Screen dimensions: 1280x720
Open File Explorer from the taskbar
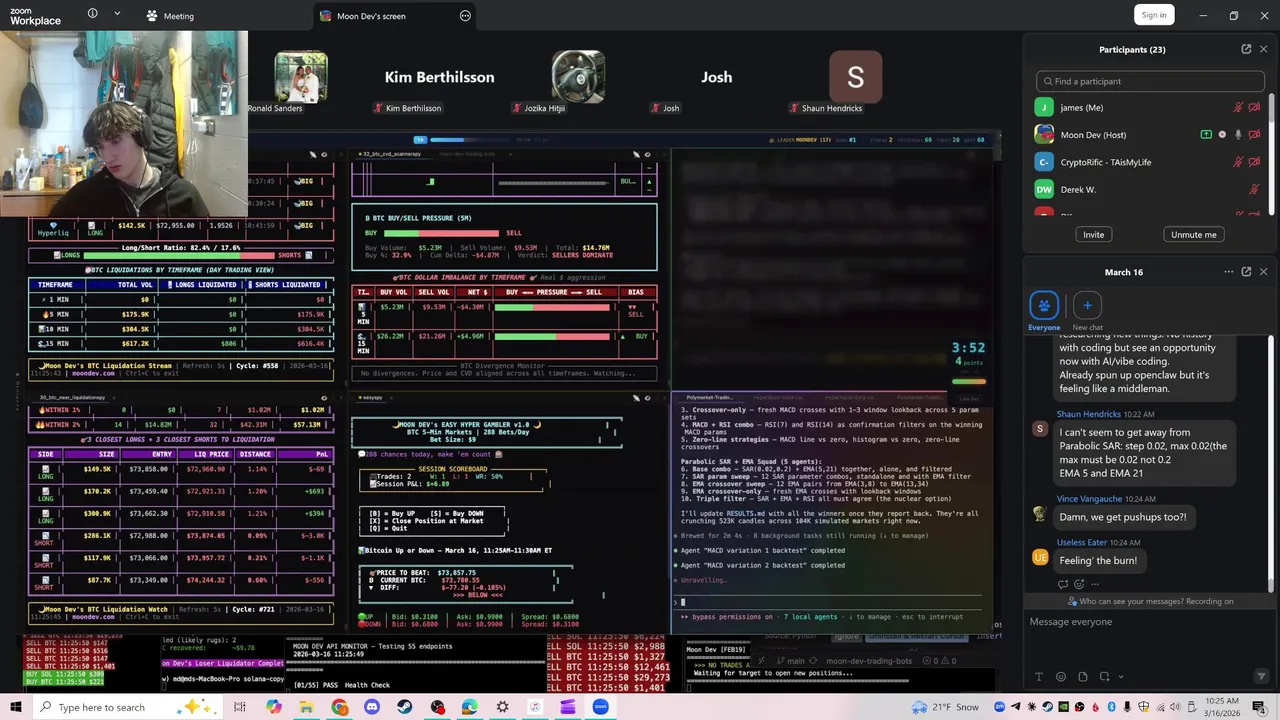pos(307,707)
